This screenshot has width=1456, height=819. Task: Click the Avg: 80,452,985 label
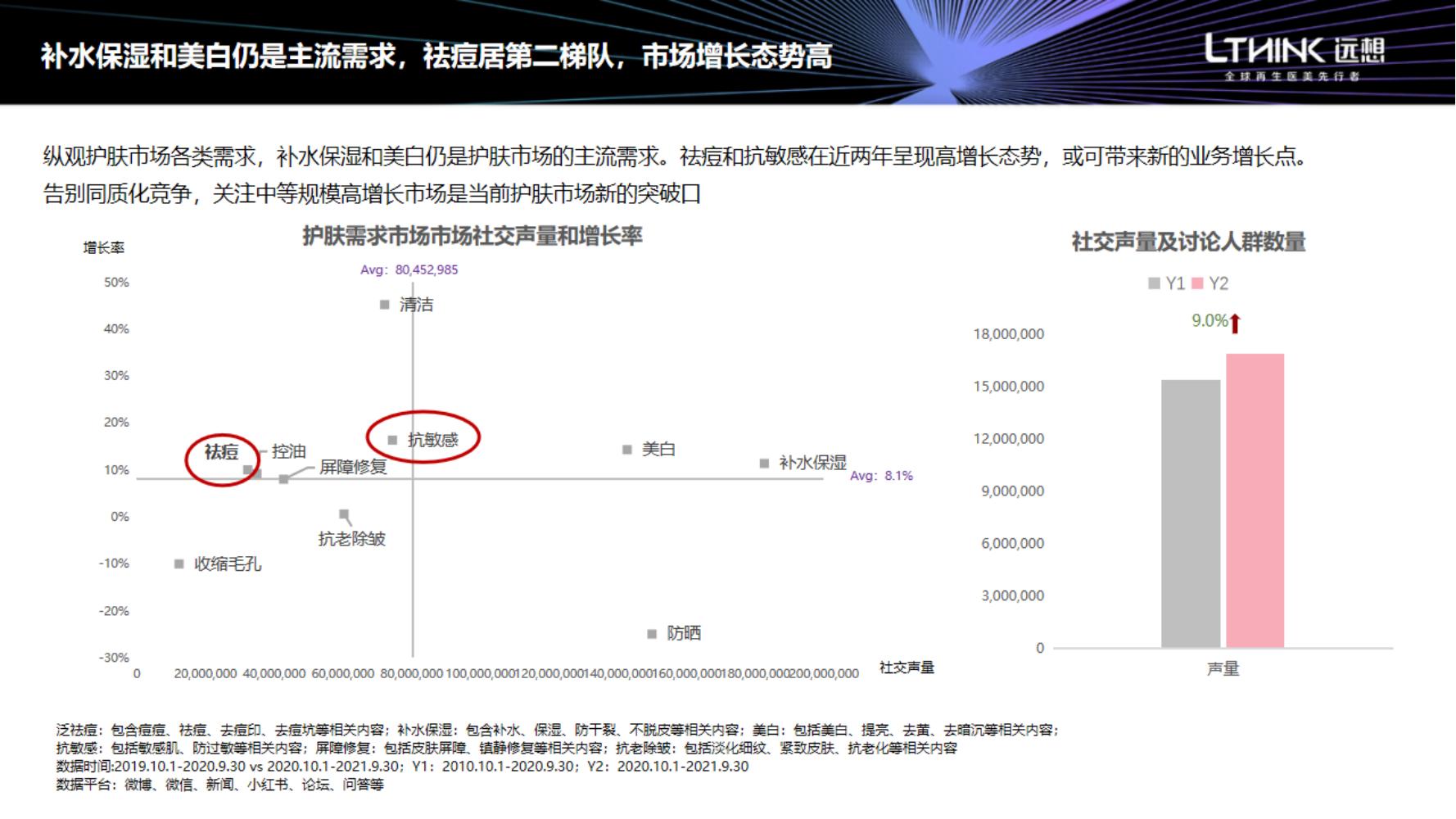tap(409, 269)
